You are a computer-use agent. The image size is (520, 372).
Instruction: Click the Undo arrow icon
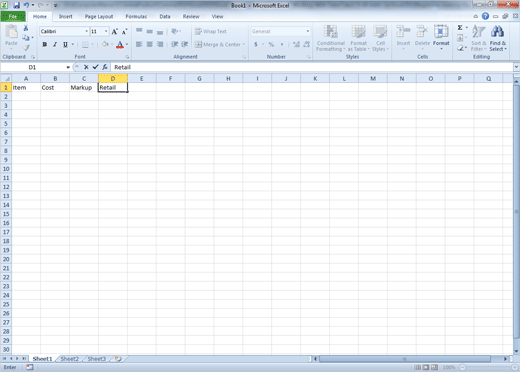[x=26, y=5]
